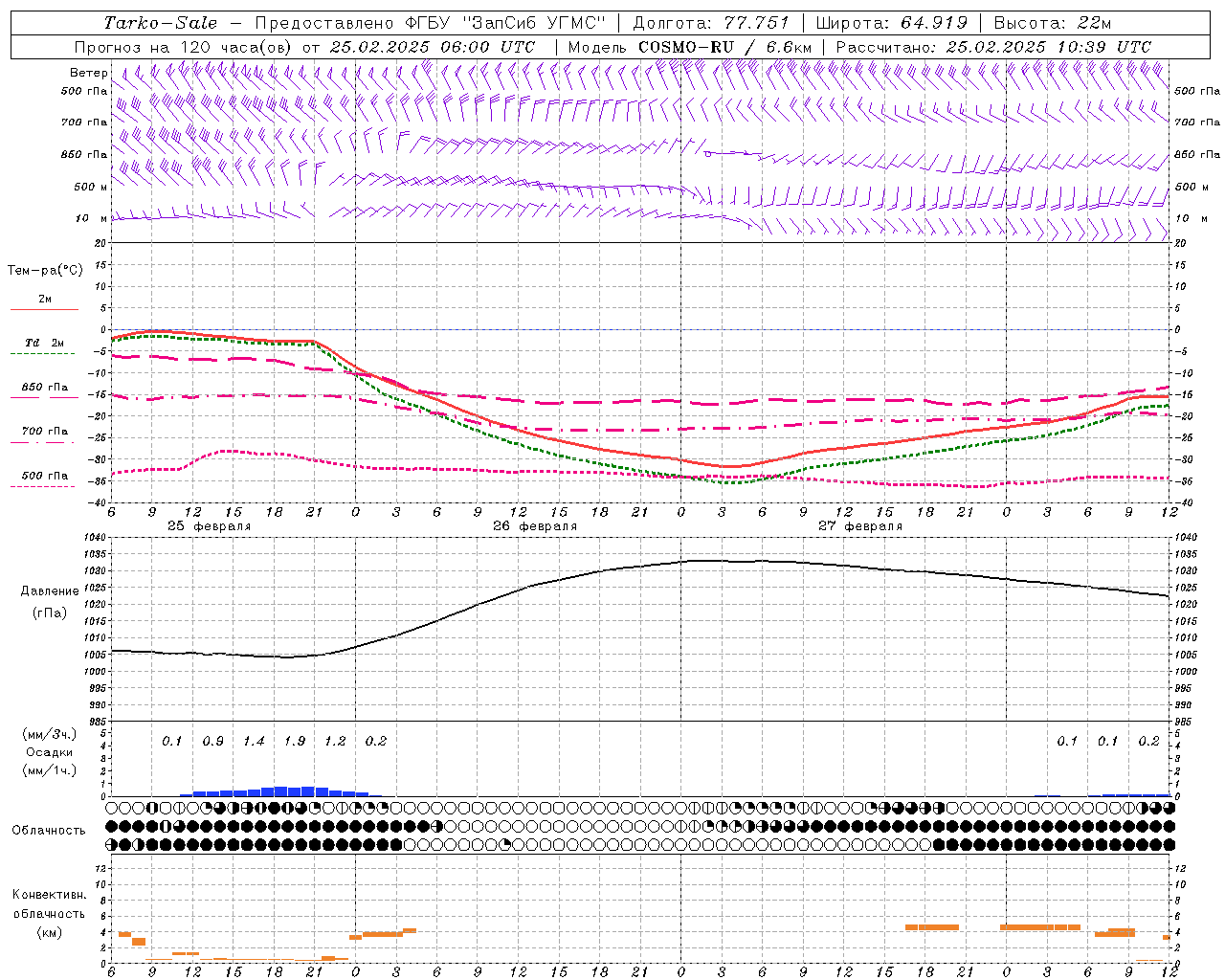Click the Ветер wind panel label
The image size is (1225, 980).
click(88, 73)
